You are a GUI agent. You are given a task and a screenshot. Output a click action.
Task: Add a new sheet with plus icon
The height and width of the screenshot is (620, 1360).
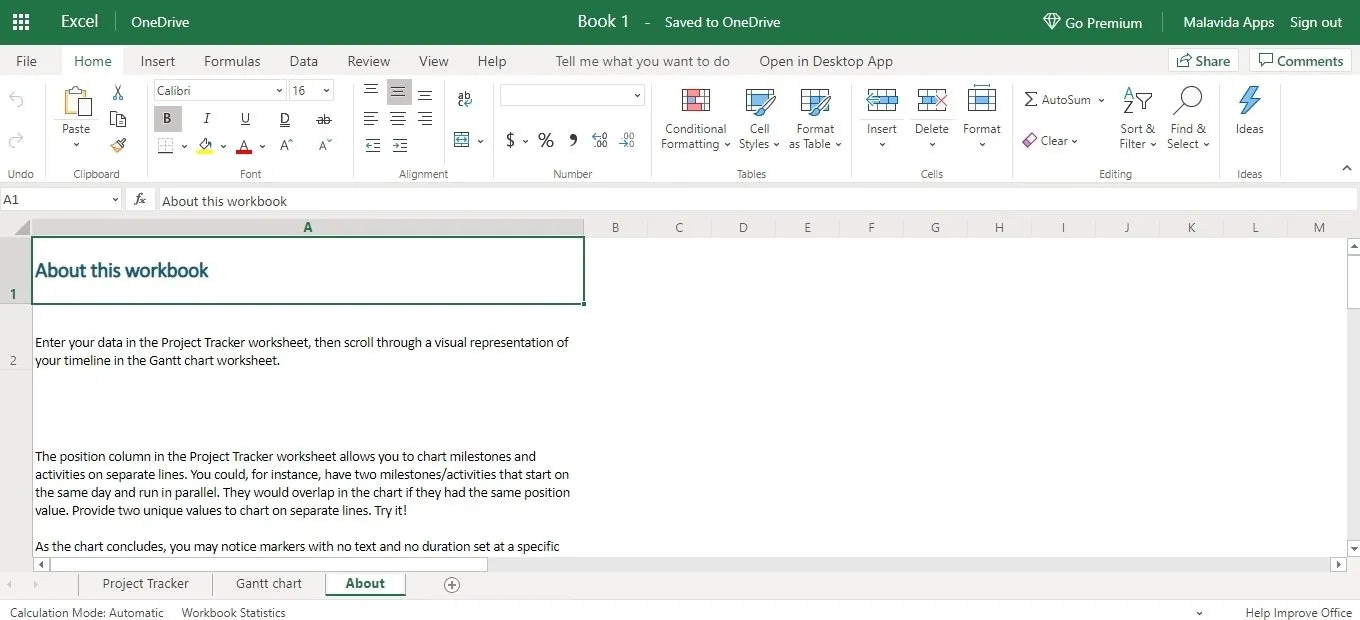click(452, 585)
